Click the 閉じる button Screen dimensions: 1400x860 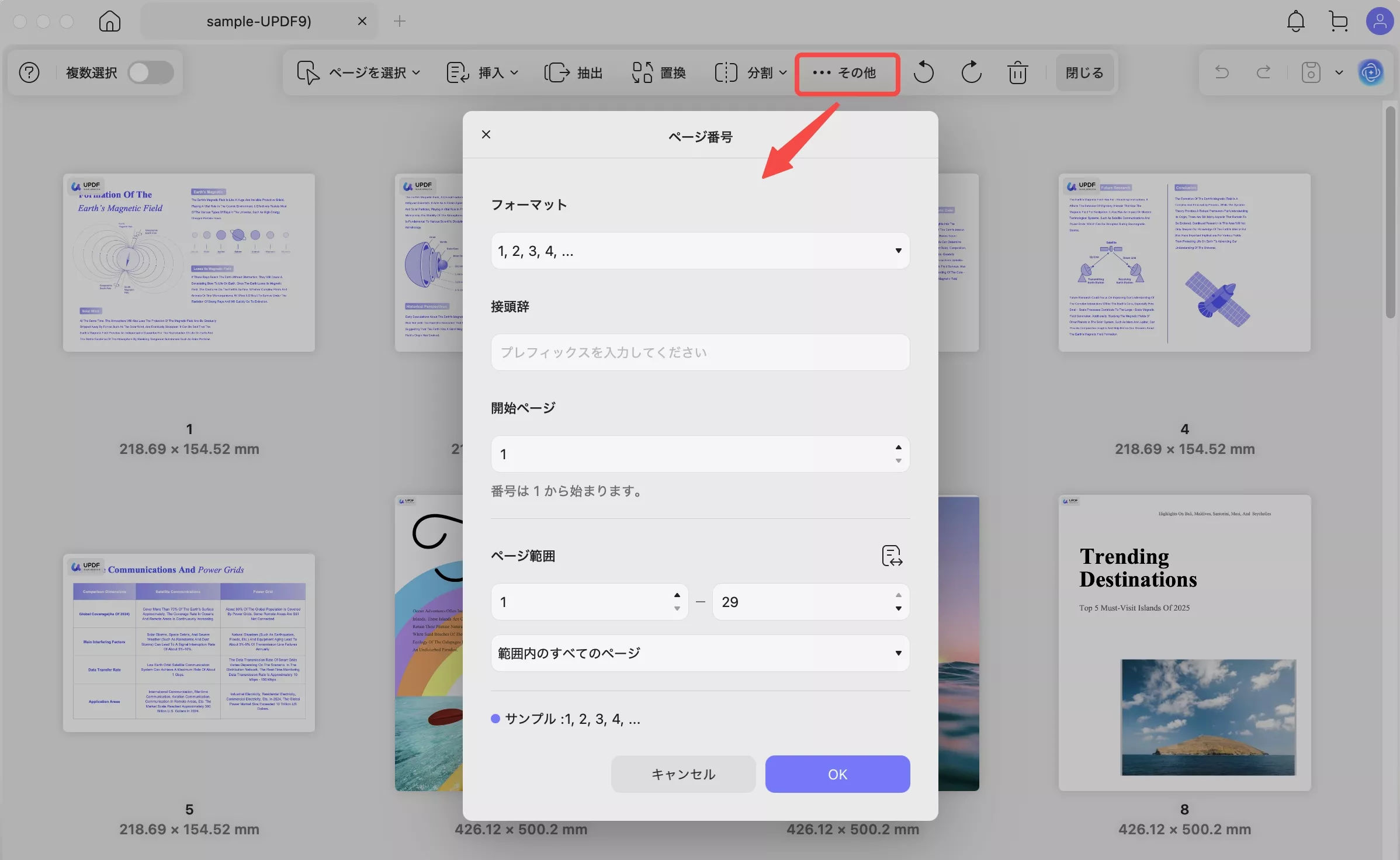pos(1084,72)
